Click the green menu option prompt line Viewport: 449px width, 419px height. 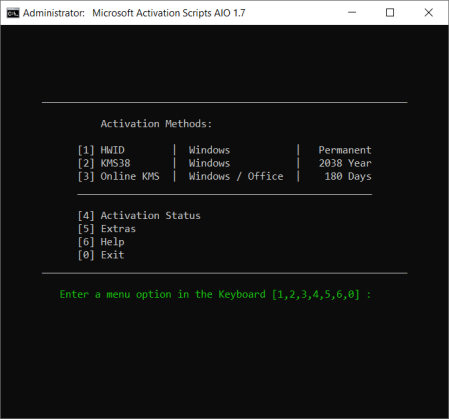click(215, 295)
